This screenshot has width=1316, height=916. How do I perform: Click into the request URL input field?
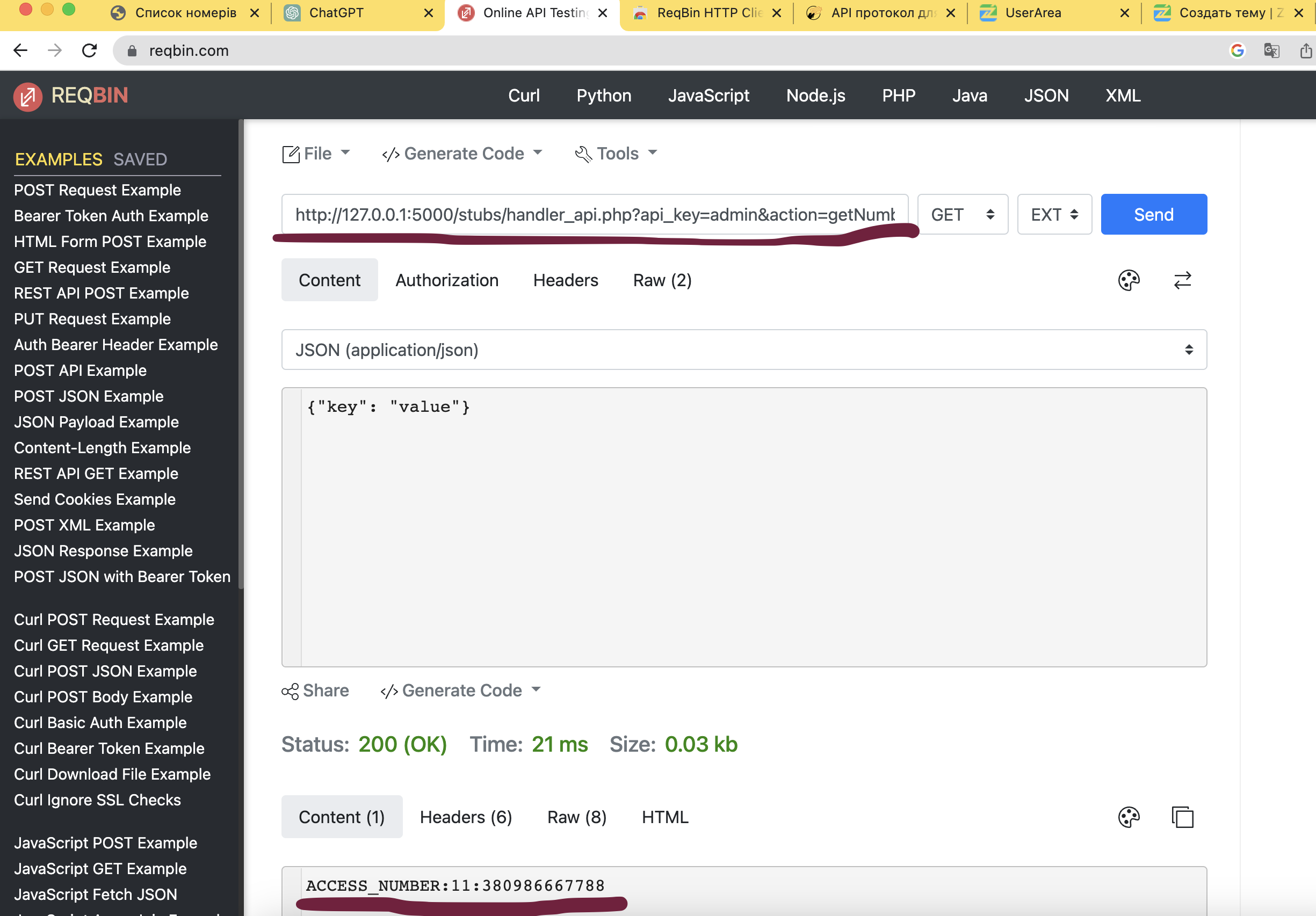point(594,215)
